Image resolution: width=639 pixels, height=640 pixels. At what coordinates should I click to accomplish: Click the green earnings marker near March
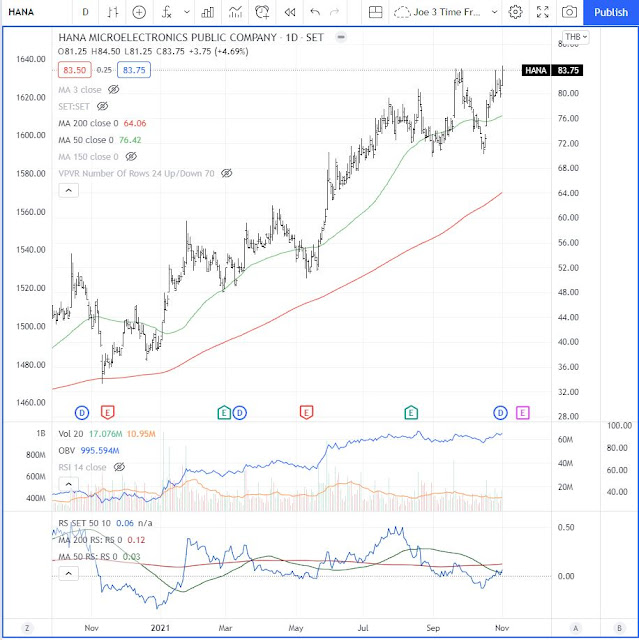tap(224, 413)
